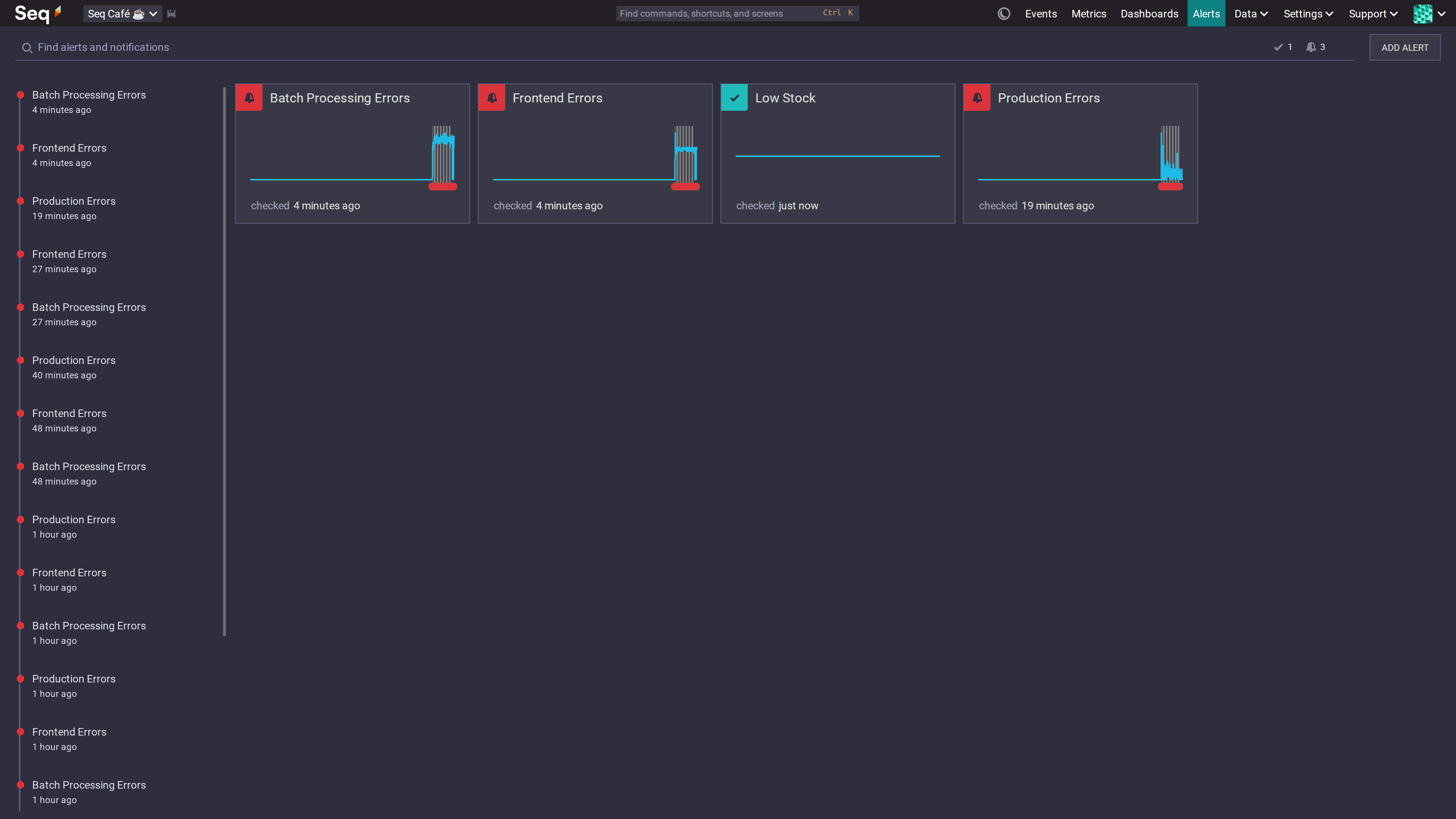
Task: Click the Production Errors card bell icon
Action: coord(977,98)
